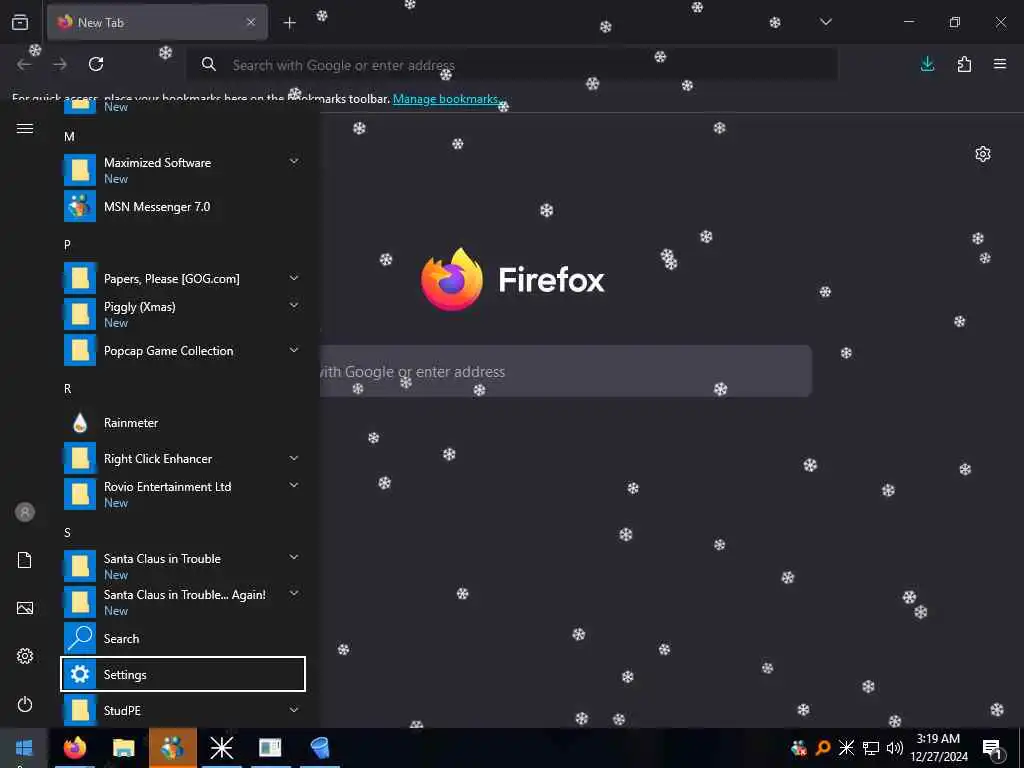Focus the address bar search field
1024x768 pixels.
point(511,65)
